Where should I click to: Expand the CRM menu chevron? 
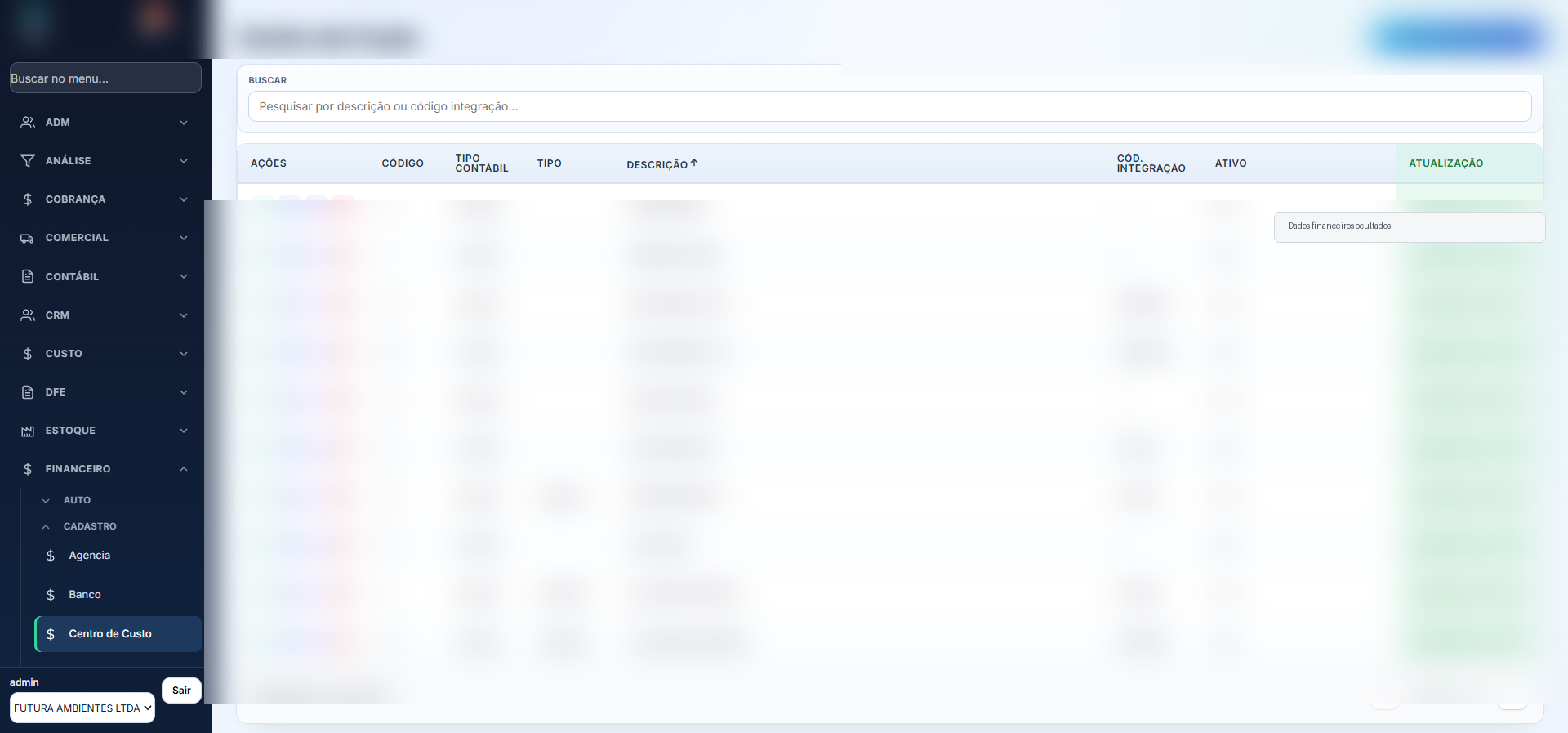pos(184,315)
